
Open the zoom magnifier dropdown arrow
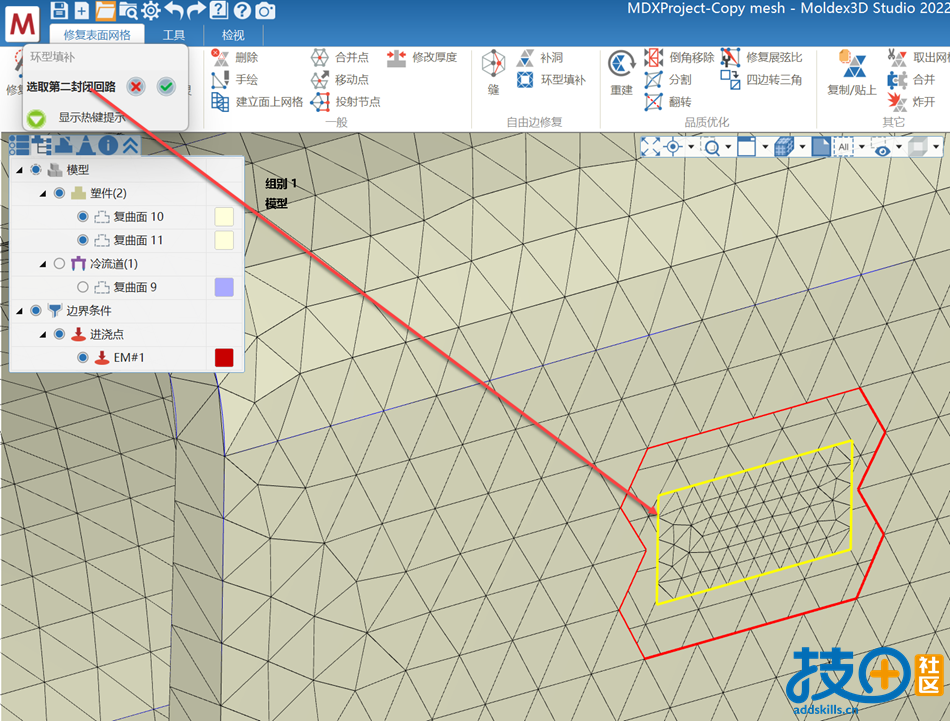click(x=728, y=147)
